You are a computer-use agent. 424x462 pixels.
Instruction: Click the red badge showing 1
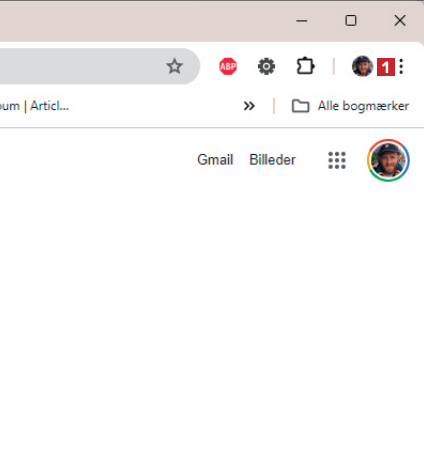point(386,67)
